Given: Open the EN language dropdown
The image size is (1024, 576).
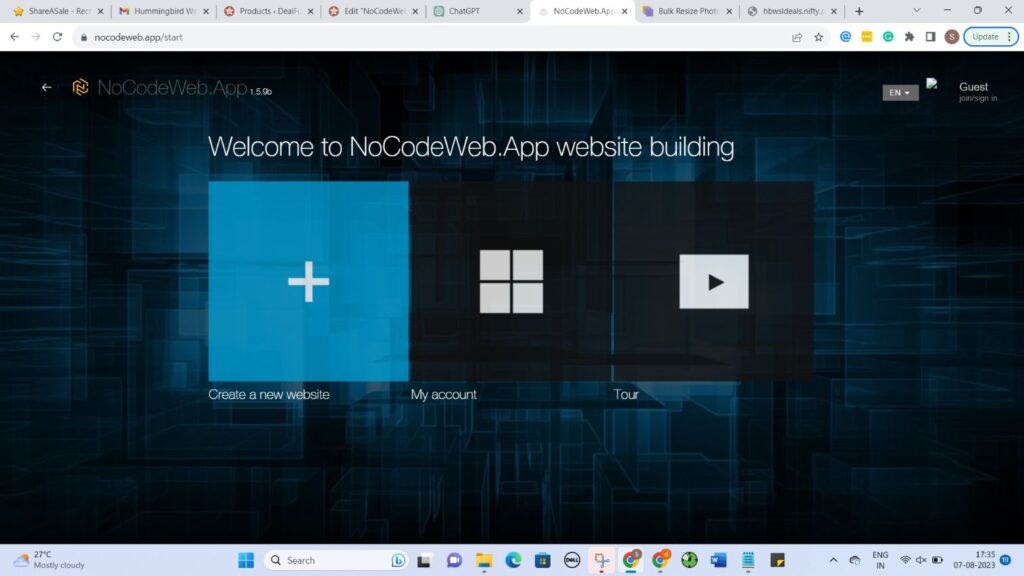Looking at the screenshot, I should 900,93.
